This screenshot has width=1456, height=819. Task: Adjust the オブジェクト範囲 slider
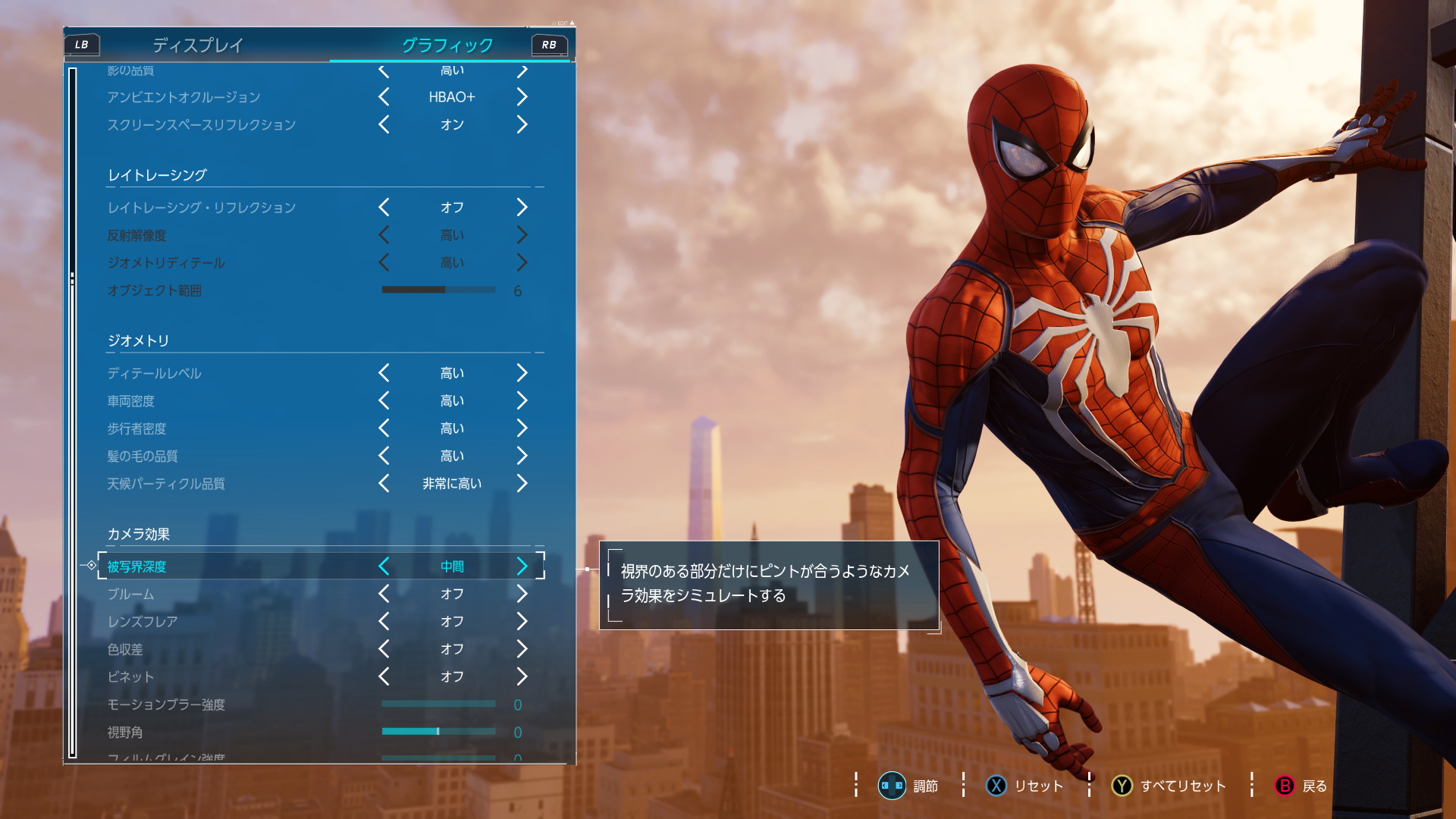click(438, 290)
